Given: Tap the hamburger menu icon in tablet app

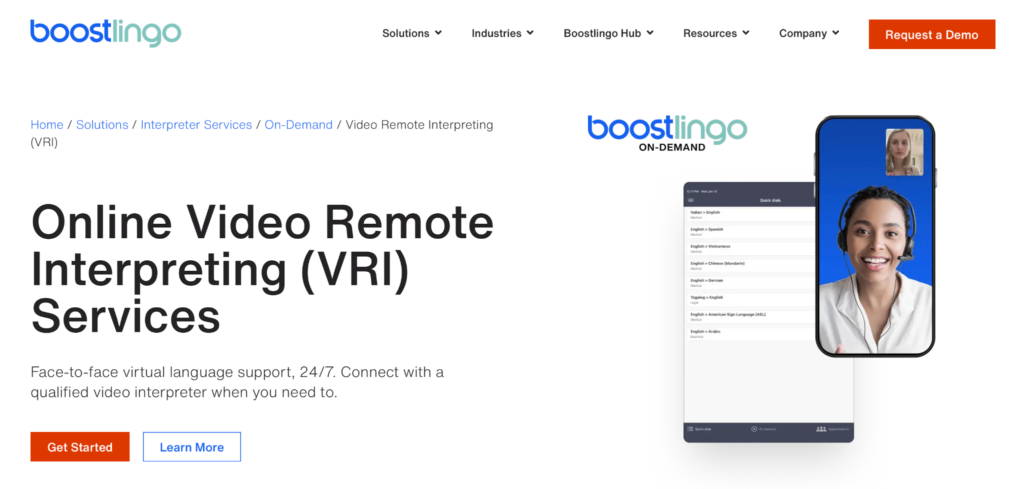Looking at the screenshot, I should tap(691, 200).
